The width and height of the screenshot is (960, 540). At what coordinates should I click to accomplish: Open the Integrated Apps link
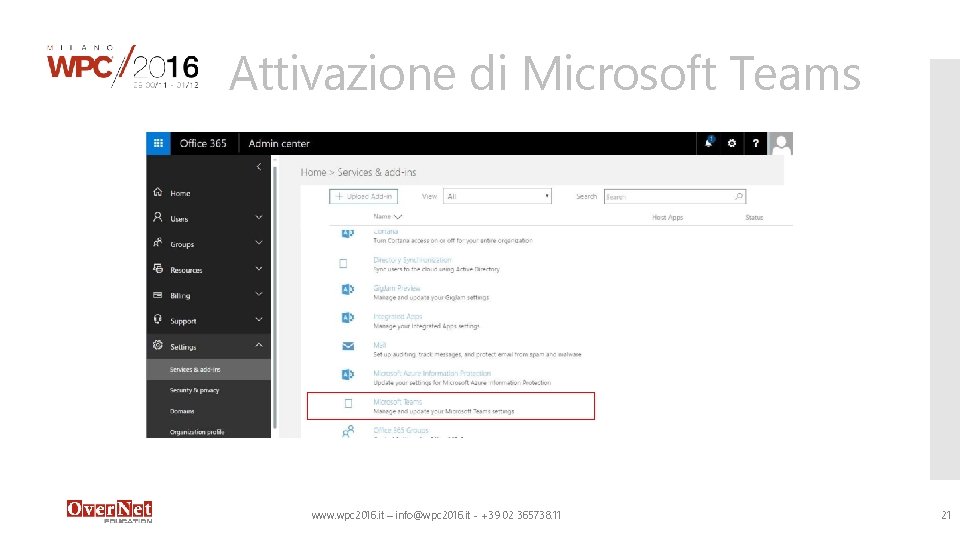[x=397, y=317]
